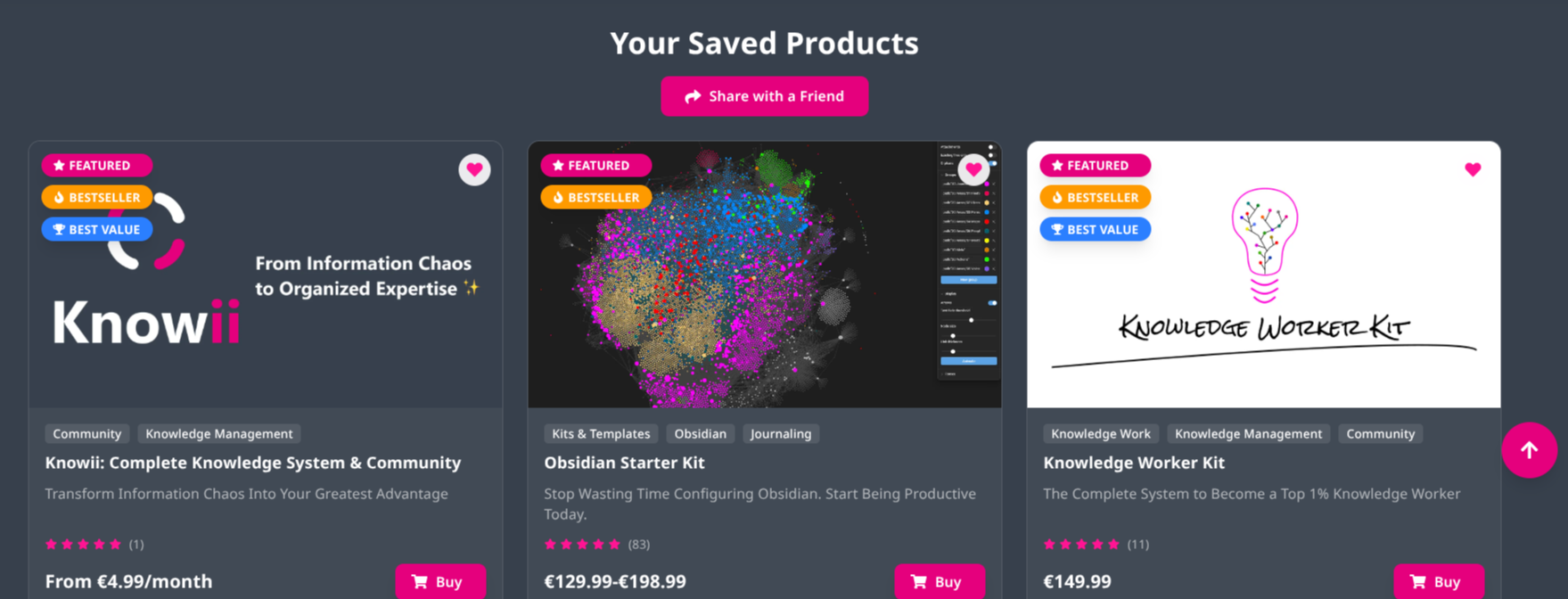The width and height of the screenshot is (1568, 599).
Task: Toggle heart on Obsidian Starter Kit card
Action: coord(973,169)
